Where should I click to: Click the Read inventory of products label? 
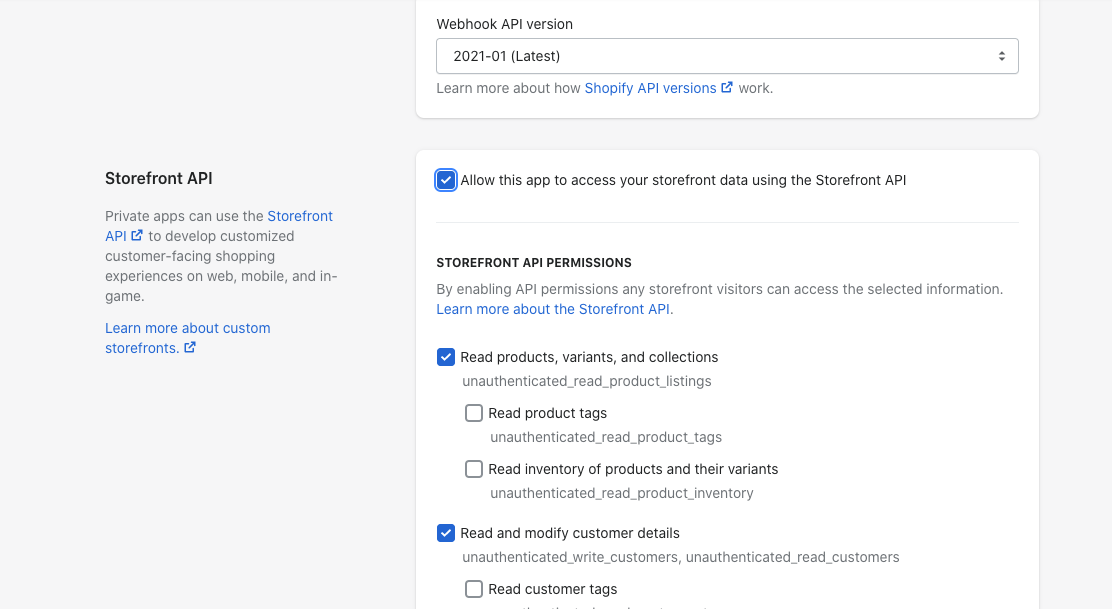coord(633,469)
